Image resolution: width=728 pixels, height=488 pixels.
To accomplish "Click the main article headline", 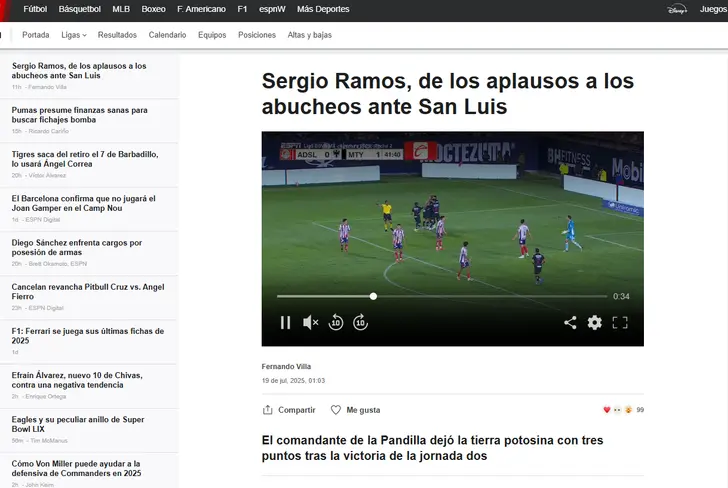I will 448,93.
